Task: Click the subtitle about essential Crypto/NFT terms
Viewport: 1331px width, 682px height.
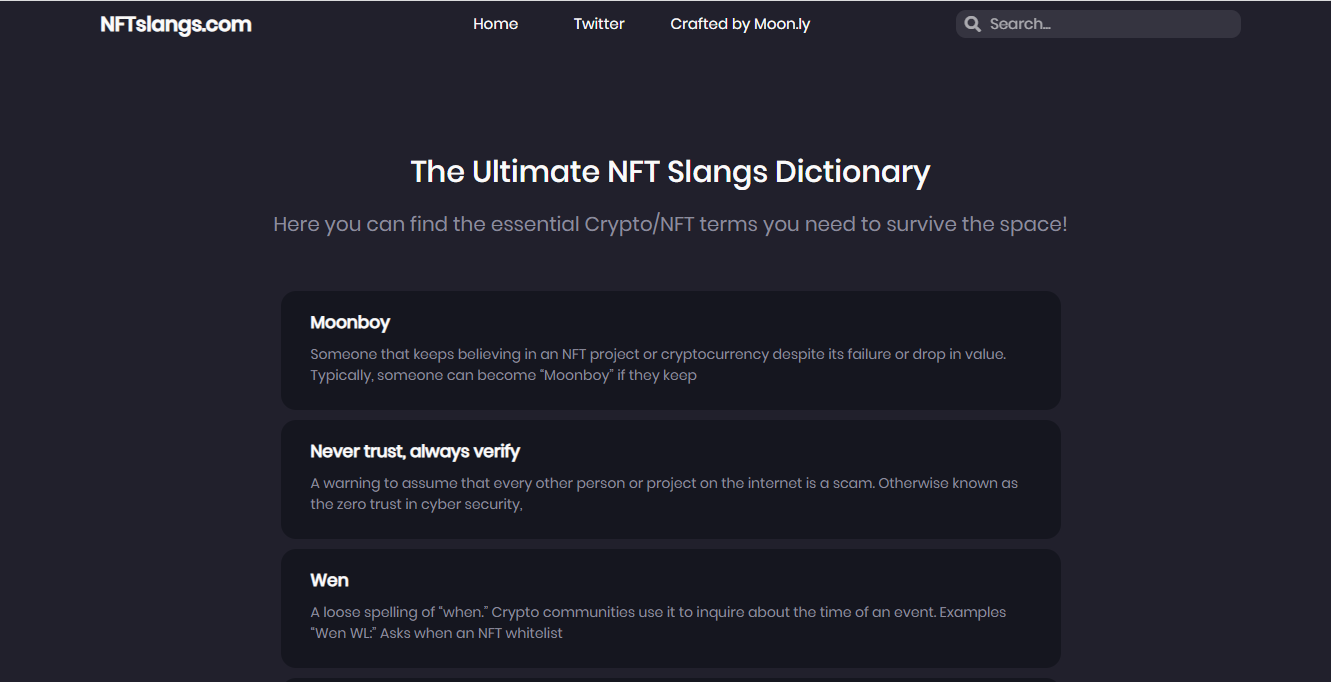Action: pyautogui.click(x=670, y=224)
